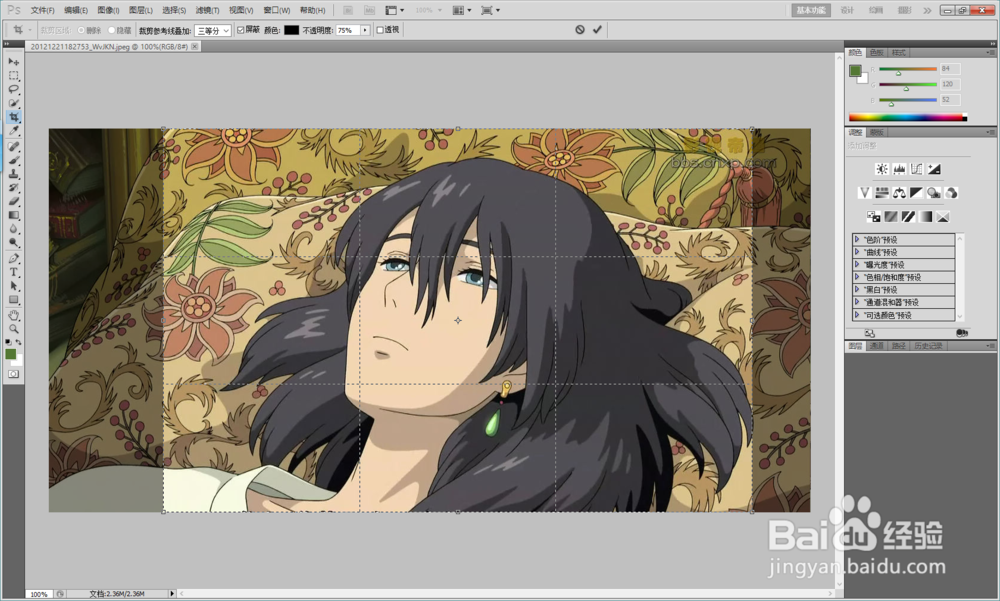Add Vibrance adjustment
1000x601 pixels.
(865, 193)
